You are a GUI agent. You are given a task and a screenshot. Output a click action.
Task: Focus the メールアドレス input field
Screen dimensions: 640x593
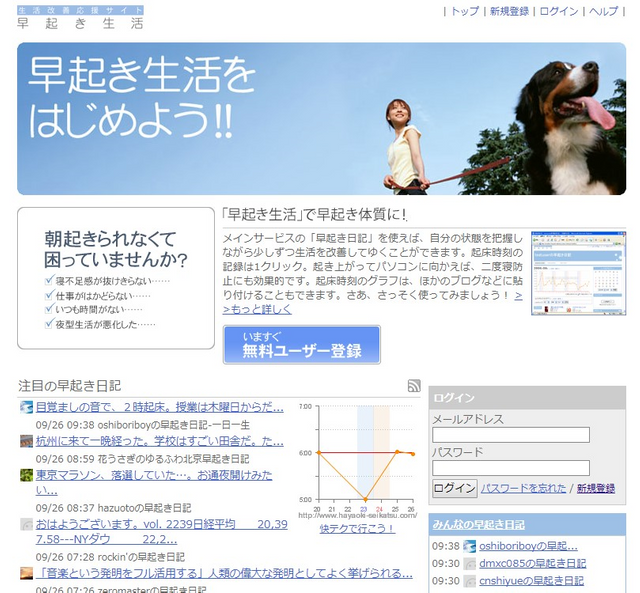511,435
